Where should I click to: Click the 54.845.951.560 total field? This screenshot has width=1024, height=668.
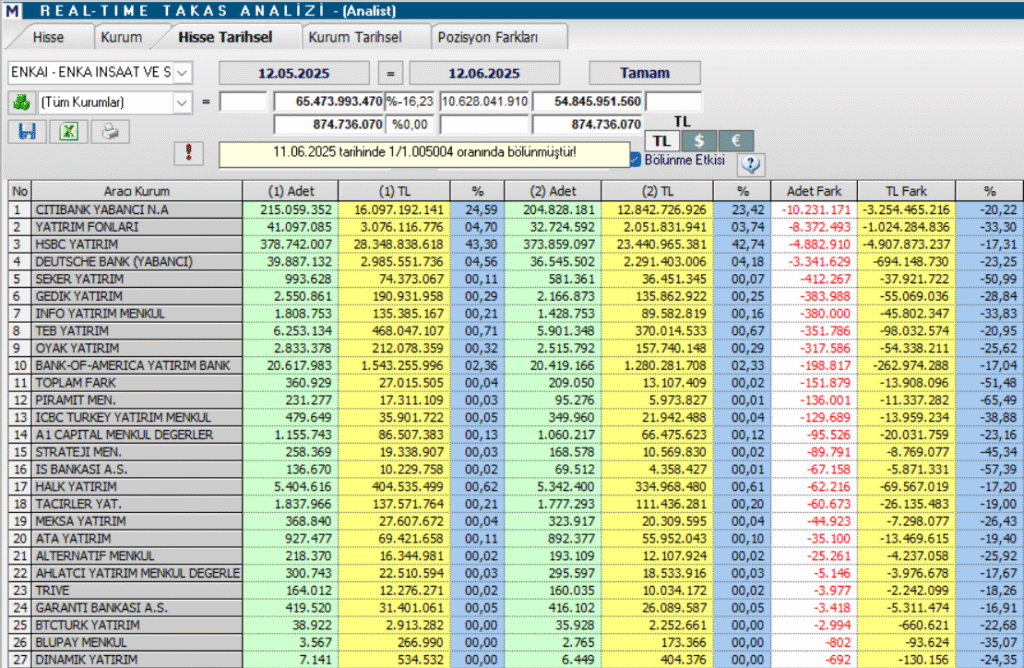click(x=588, y=102)
